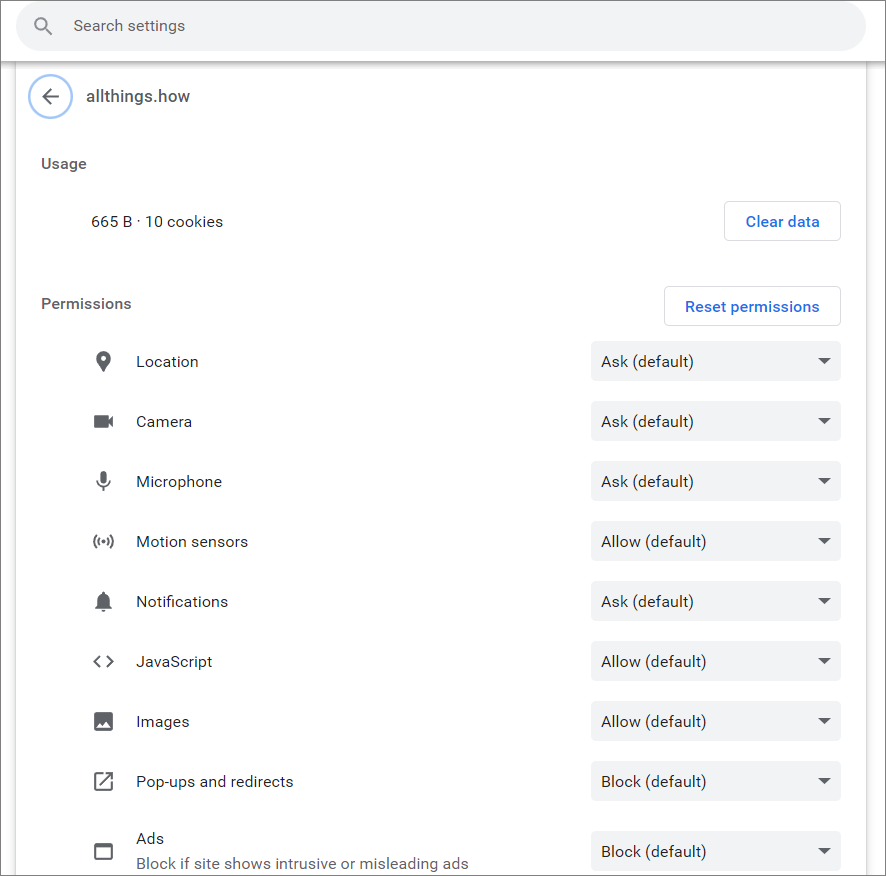Viewport: 886px width, 876px height.
Task: Click the Clear data button
Action: pos(782,221)
